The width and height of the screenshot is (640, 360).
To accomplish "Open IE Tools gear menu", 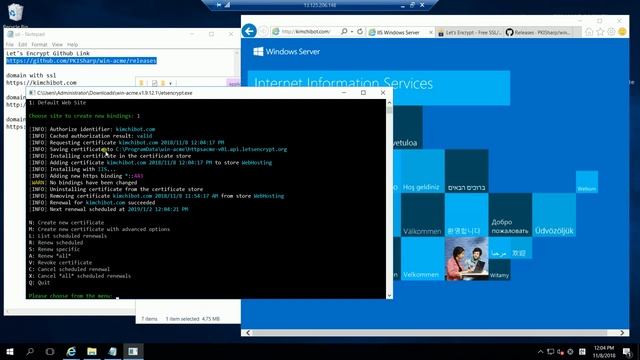I will (611, 32).
